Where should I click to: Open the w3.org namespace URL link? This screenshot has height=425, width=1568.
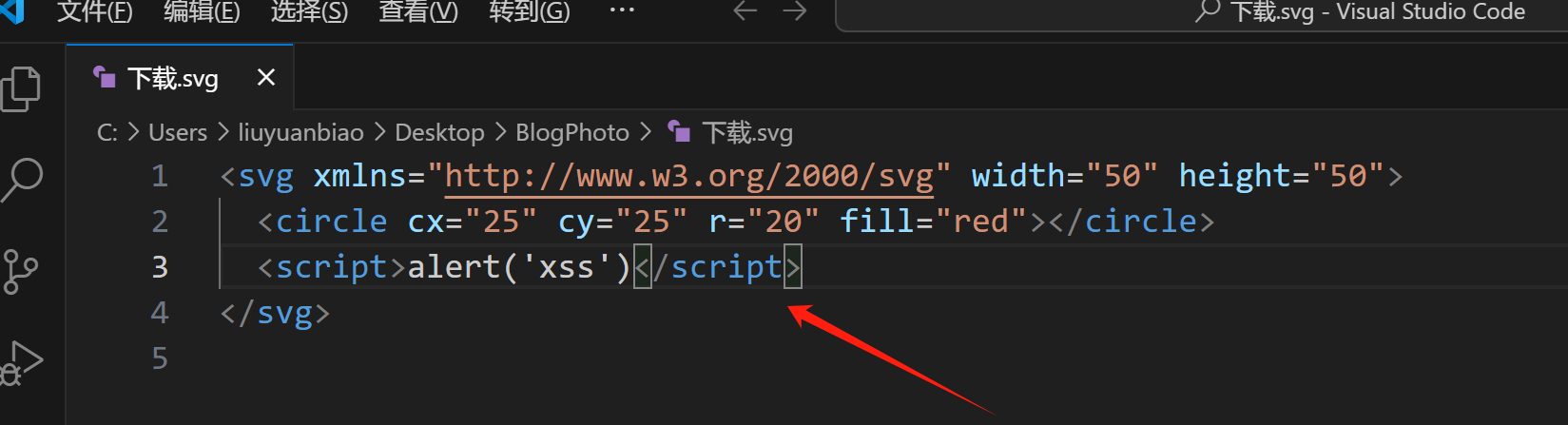tap(688, 176)
